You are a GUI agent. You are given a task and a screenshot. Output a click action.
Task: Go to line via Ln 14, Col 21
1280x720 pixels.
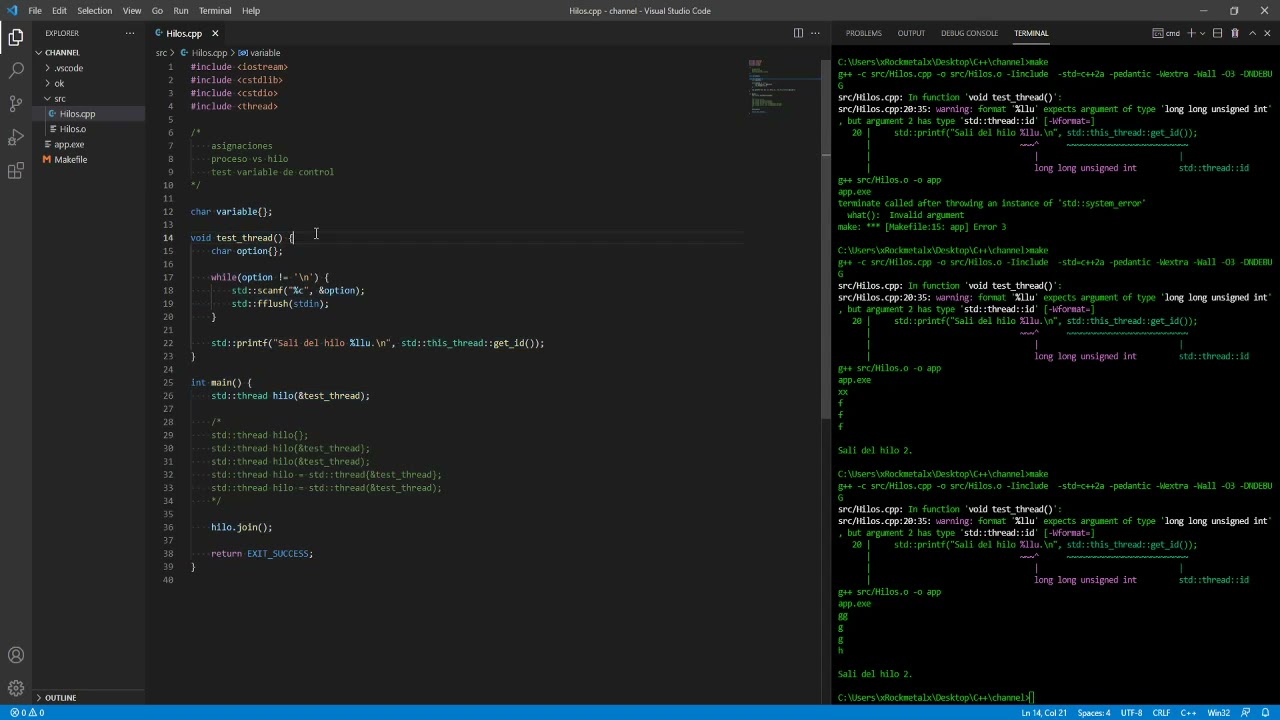point(1044,713)
